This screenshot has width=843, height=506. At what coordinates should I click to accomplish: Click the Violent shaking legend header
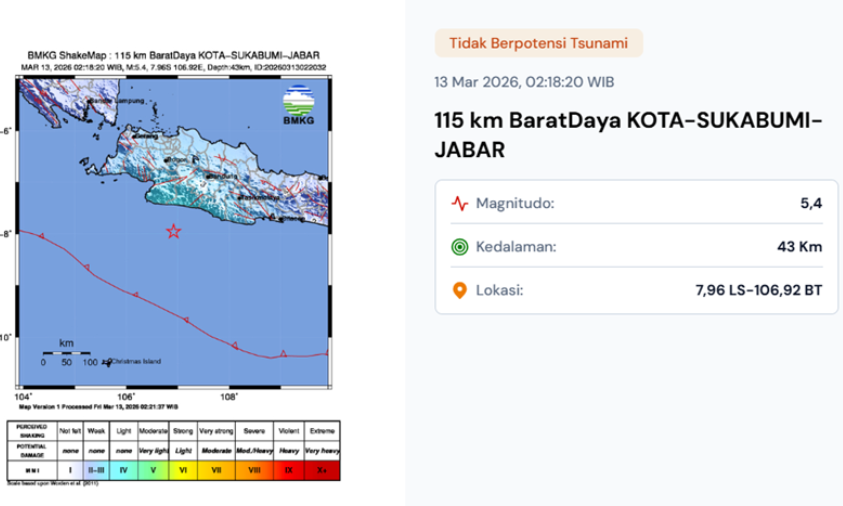pos(289,431)
